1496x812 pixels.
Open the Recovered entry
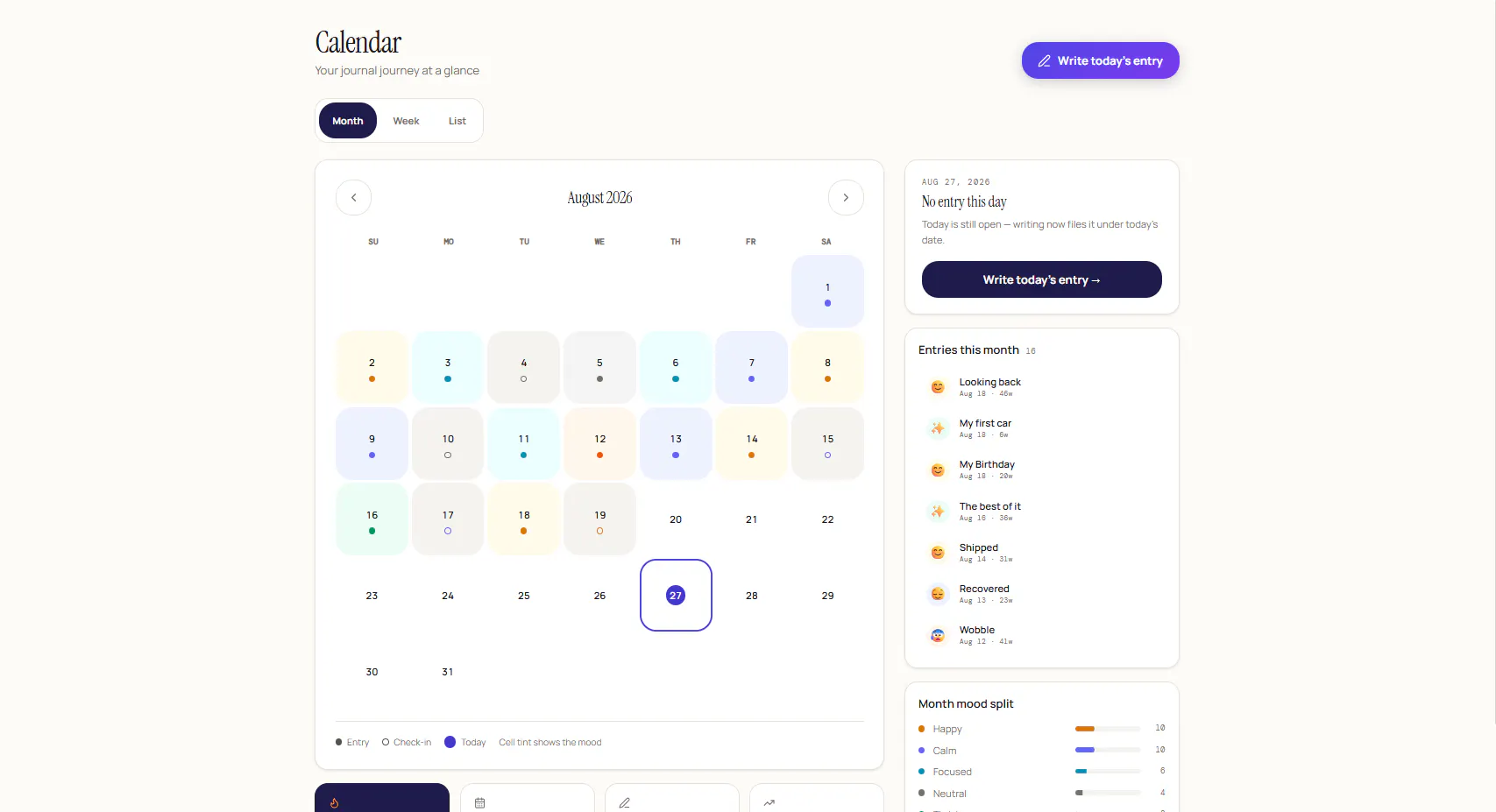(1042, 594)
